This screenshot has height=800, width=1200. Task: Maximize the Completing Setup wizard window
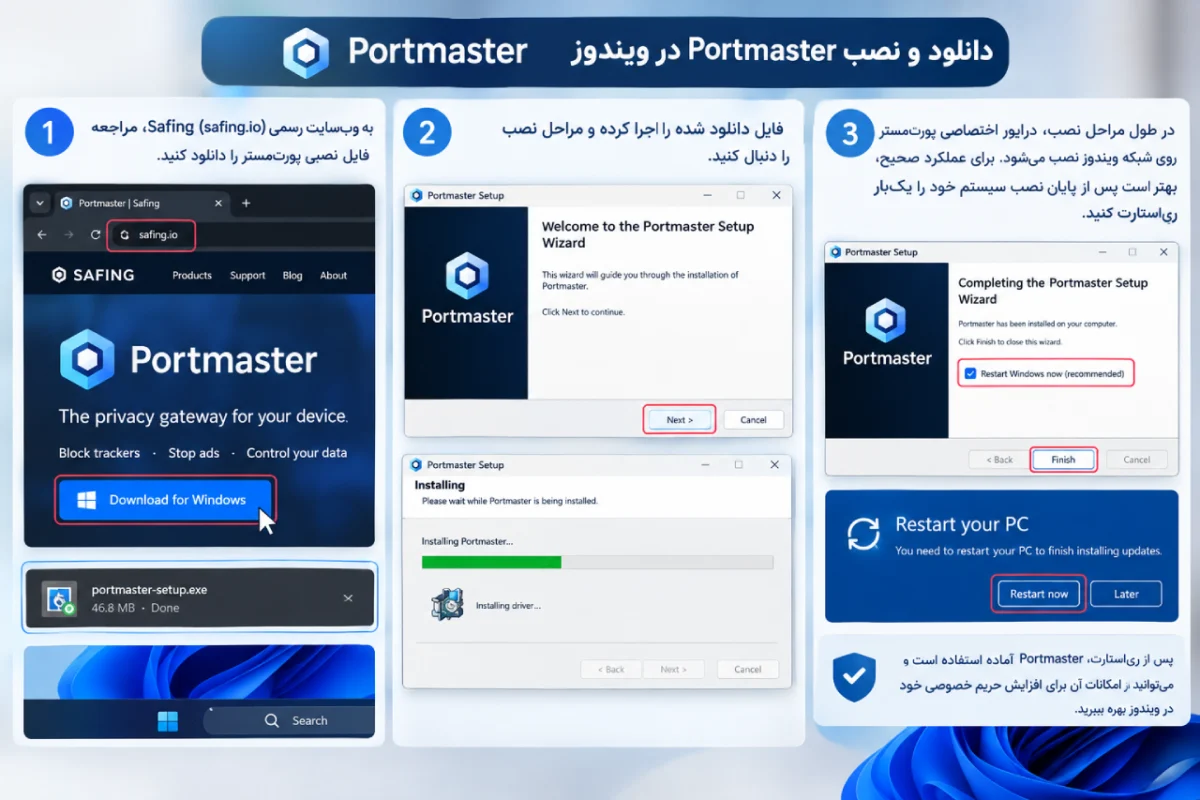tap(1132, 252)
